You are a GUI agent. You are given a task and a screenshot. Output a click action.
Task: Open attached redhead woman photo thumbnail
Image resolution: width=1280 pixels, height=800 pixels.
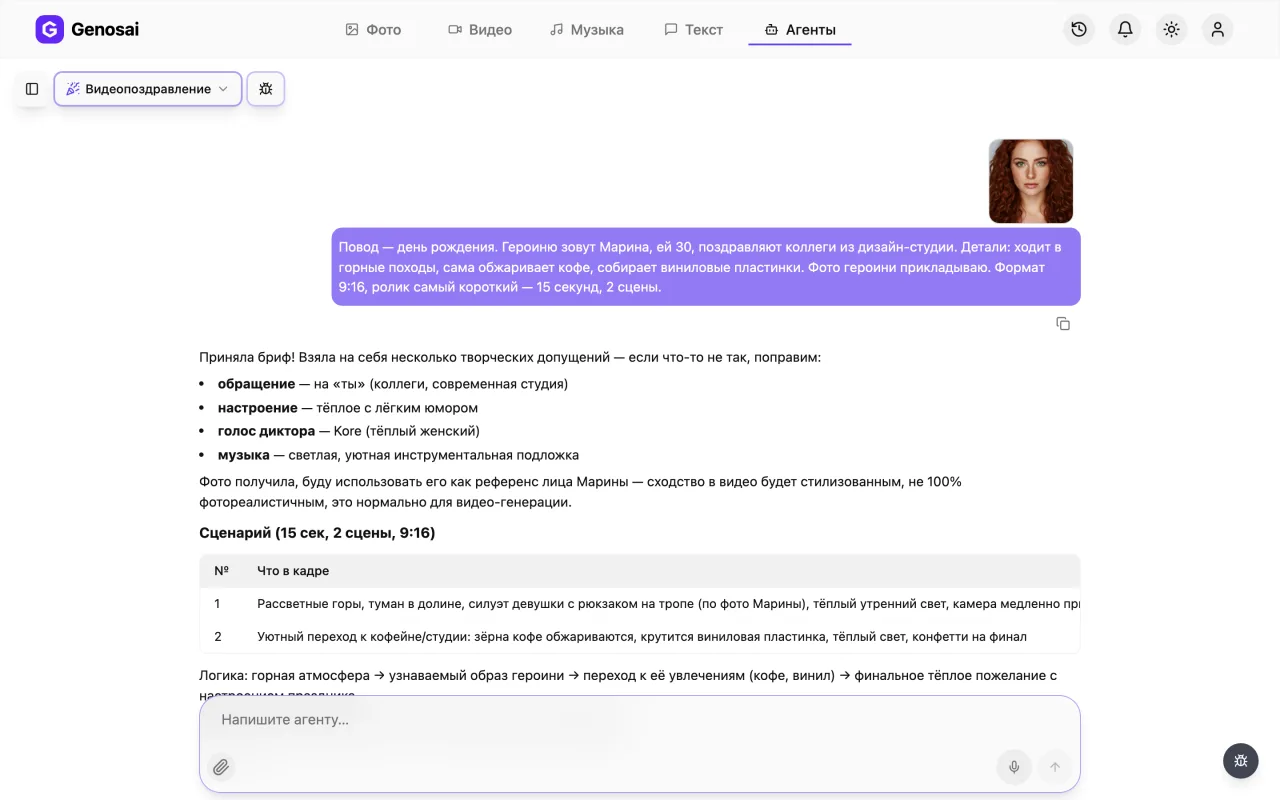tap(1031, 181)
